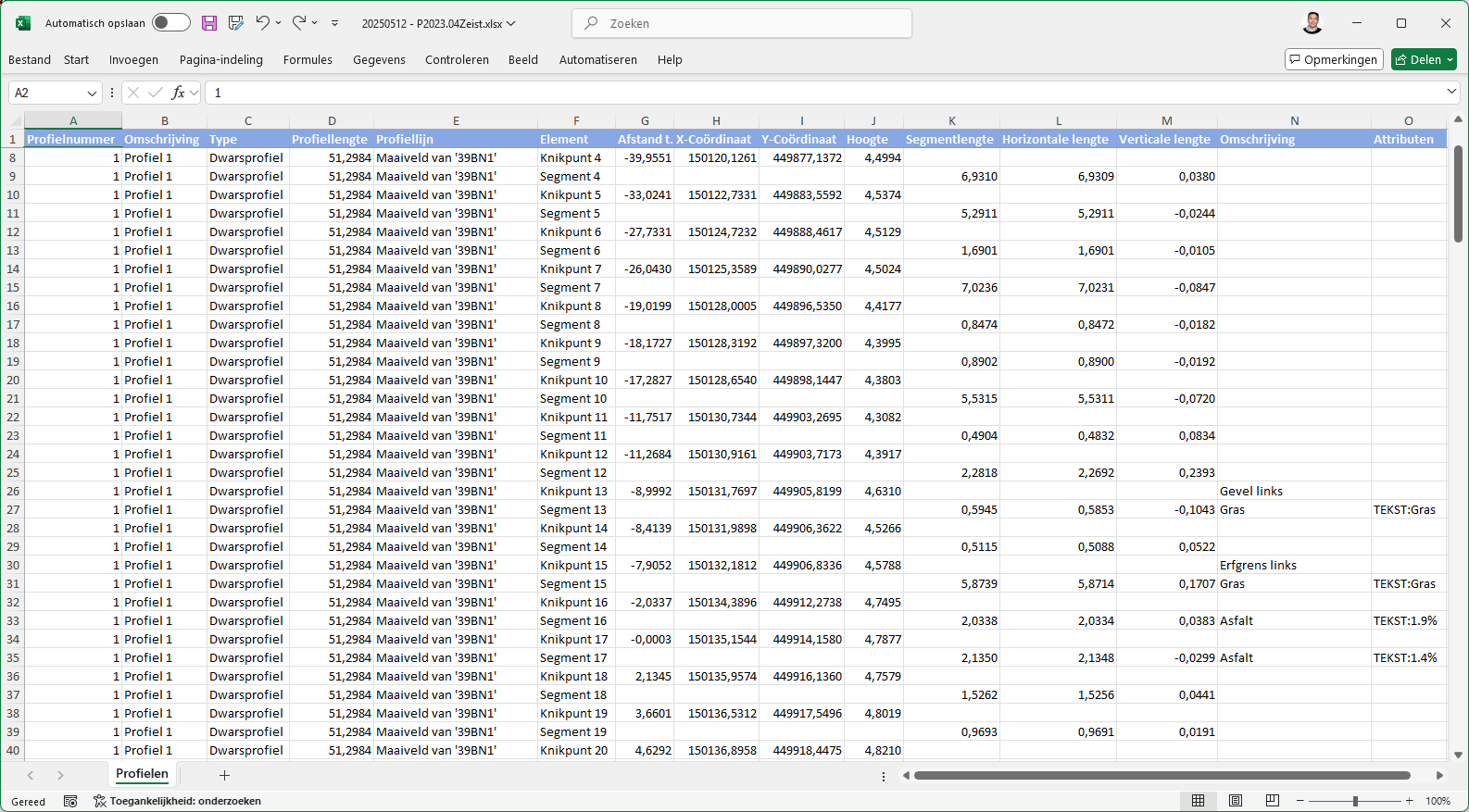Expand the Name Box dropdown

(x=92, y=93)
